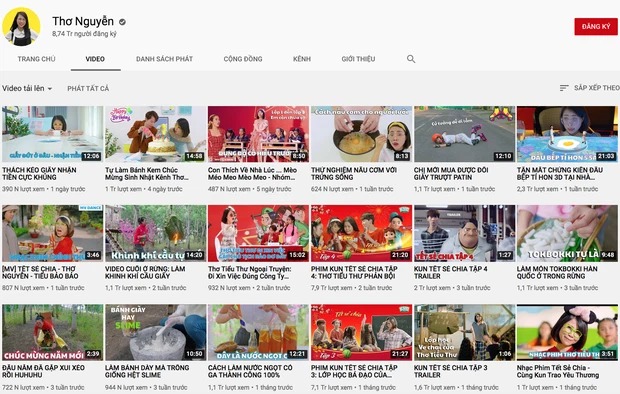
Task: Open video THỬ NGHIỆM NẤU CƠM VỚI TRỨNG SỐNG
Action: point(354,174)
